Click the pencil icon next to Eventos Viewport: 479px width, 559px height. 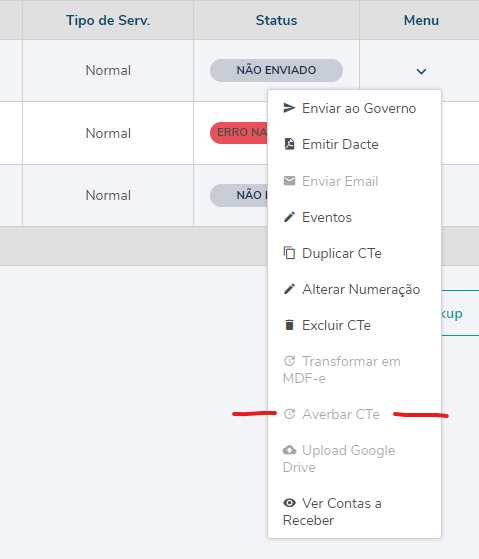(289, 217)
